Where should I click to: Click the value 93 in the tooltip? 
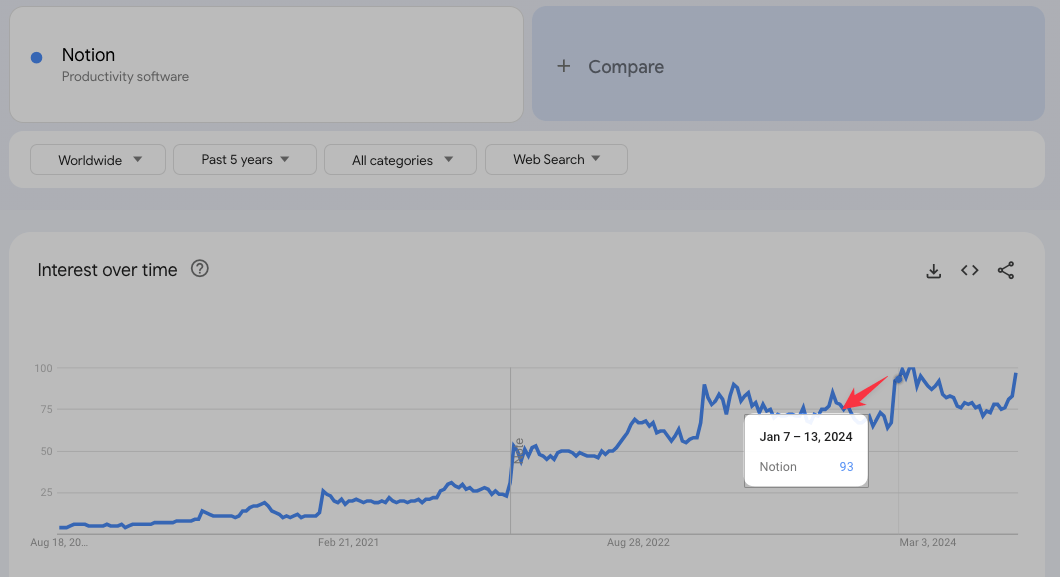846,466
